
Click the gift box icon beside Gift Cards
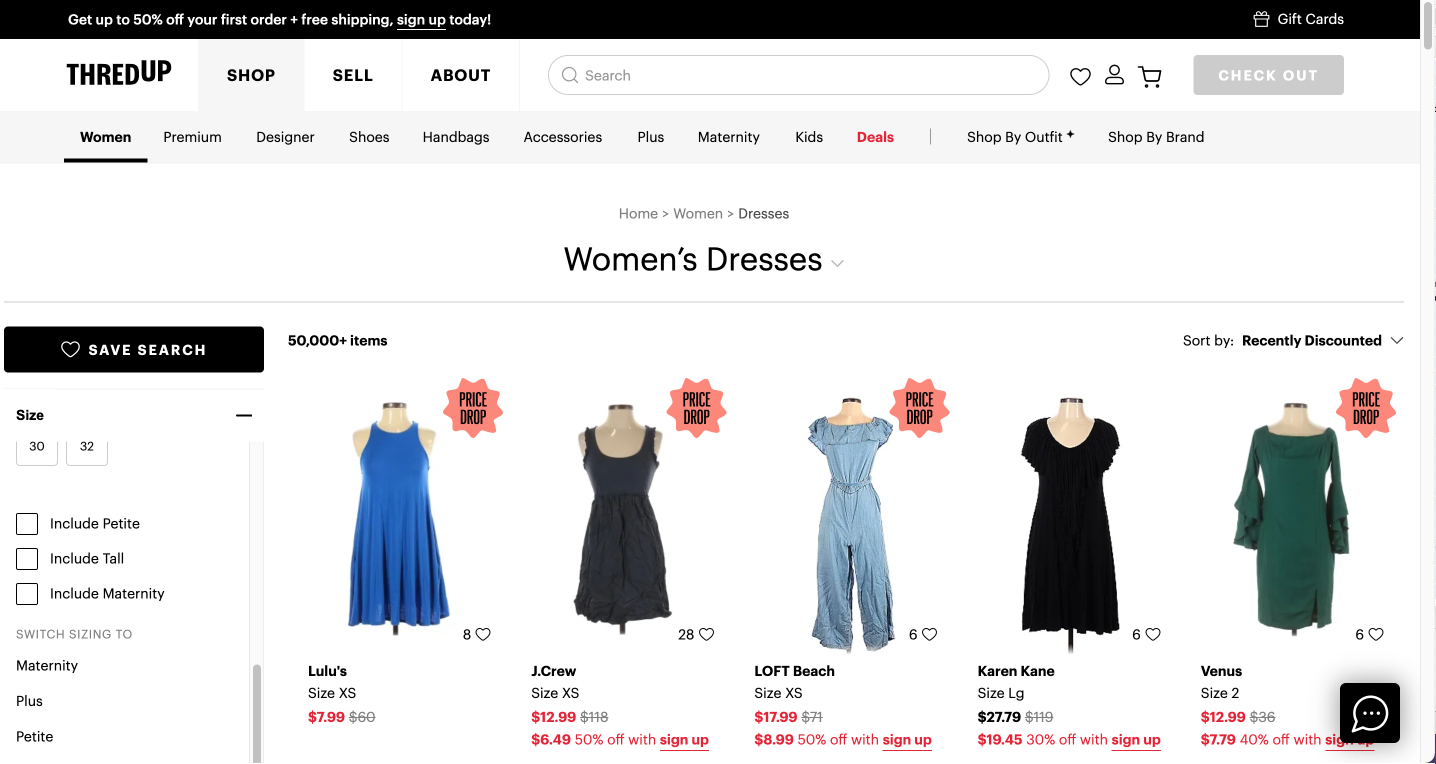pos(1261,19)
